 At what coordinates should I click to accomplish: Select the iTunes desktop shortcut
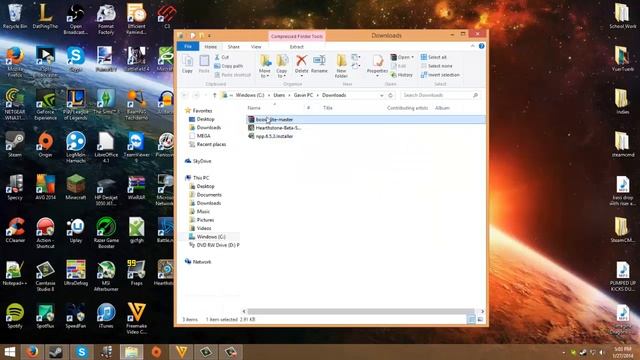click(x=106, y=316)
